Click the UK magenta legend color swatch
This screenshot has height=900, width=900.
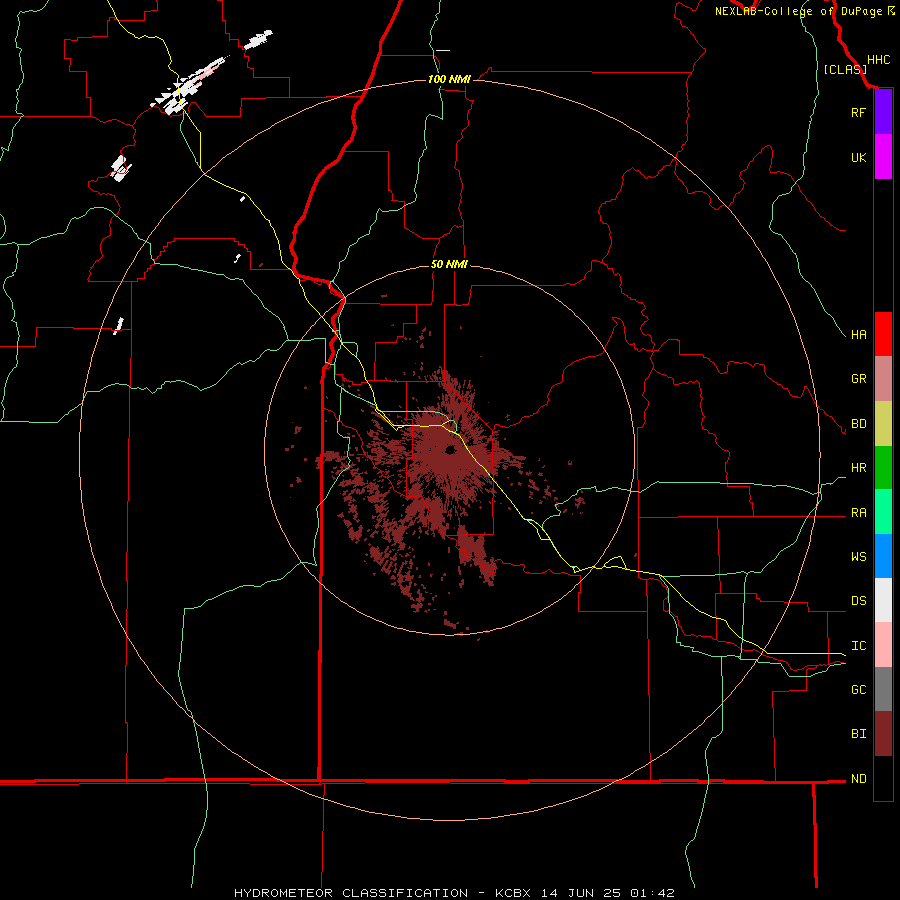883,157
